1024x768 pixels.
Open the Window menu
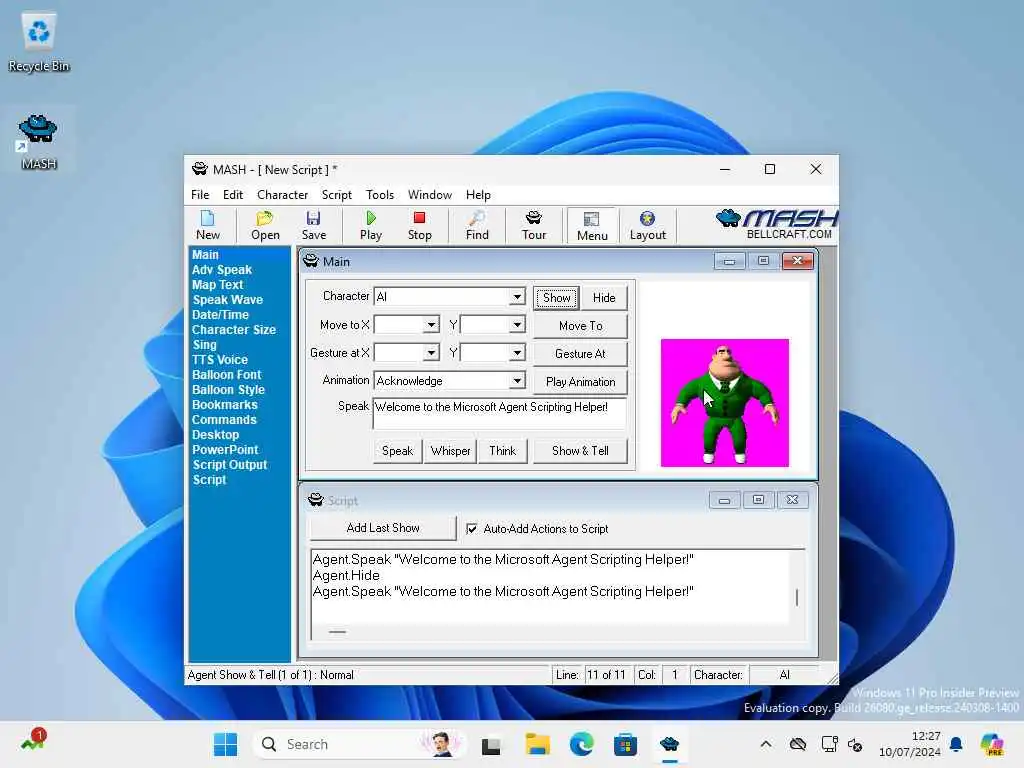pos(429,195)
